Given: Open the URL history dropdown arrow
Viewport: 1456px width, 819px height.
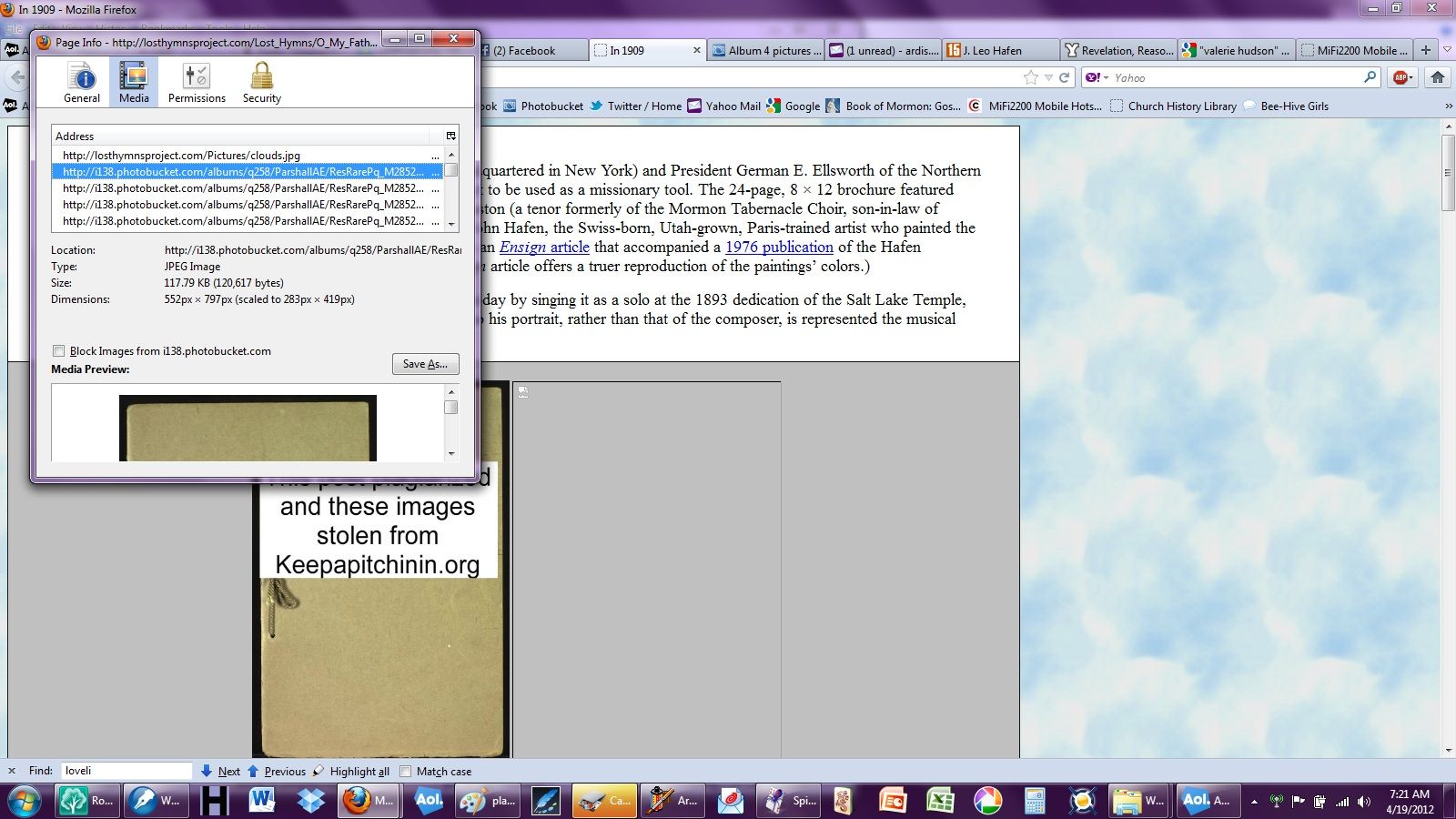Looking at the screenshot, I should coord(1048,77).
